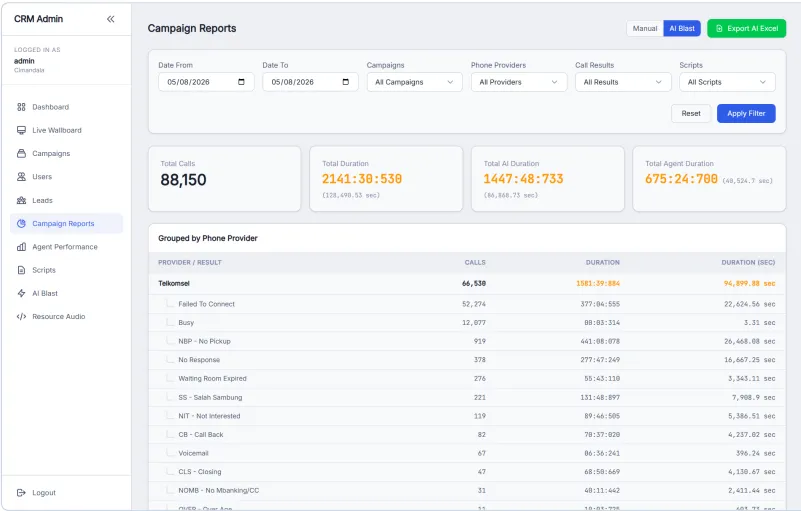Click the Apply Filter button
The height and width of the screenshot is (511, 801).
tap(746, 113)
